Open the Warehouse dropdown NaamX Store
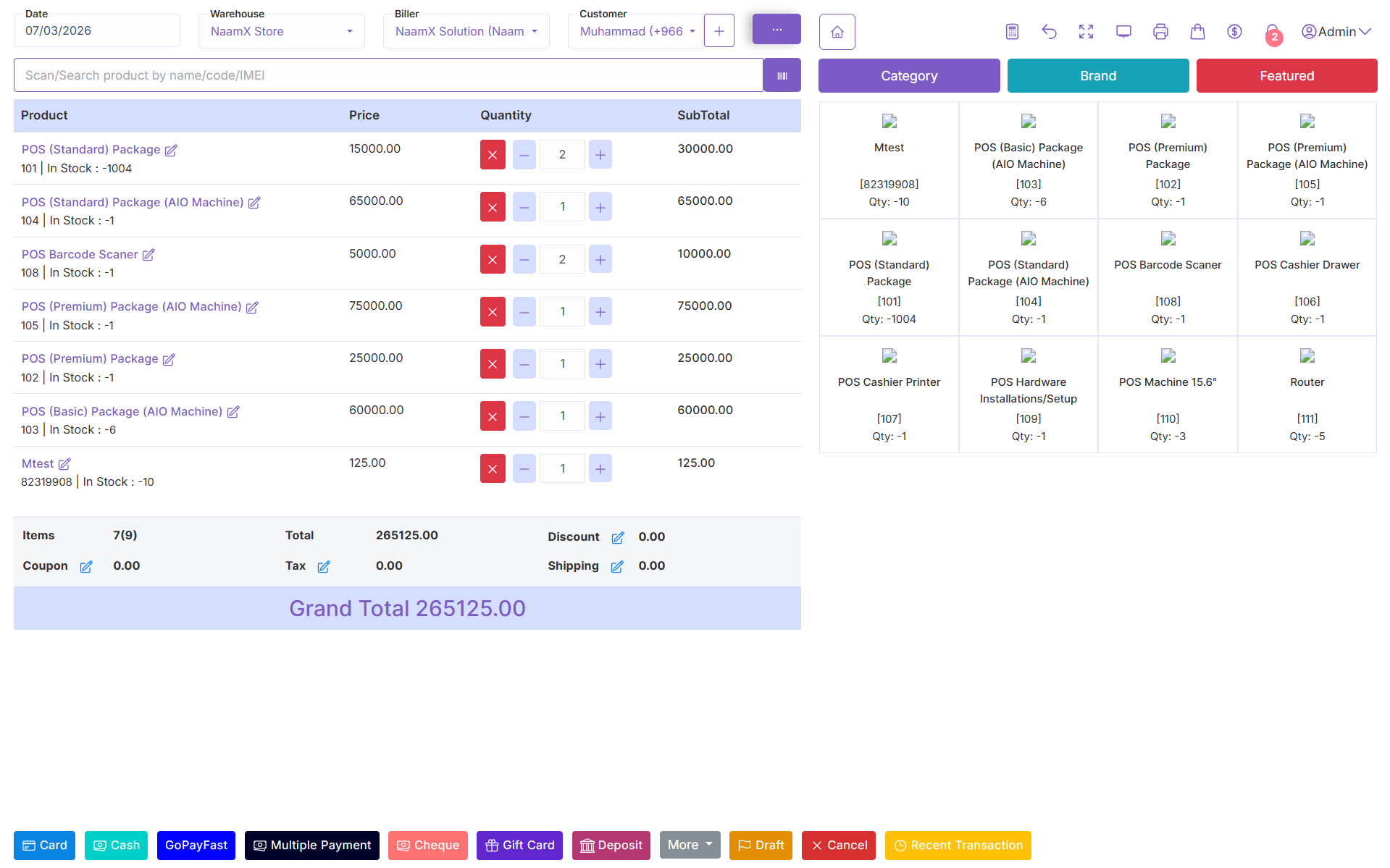1390x868 pixels. [282, 31]
